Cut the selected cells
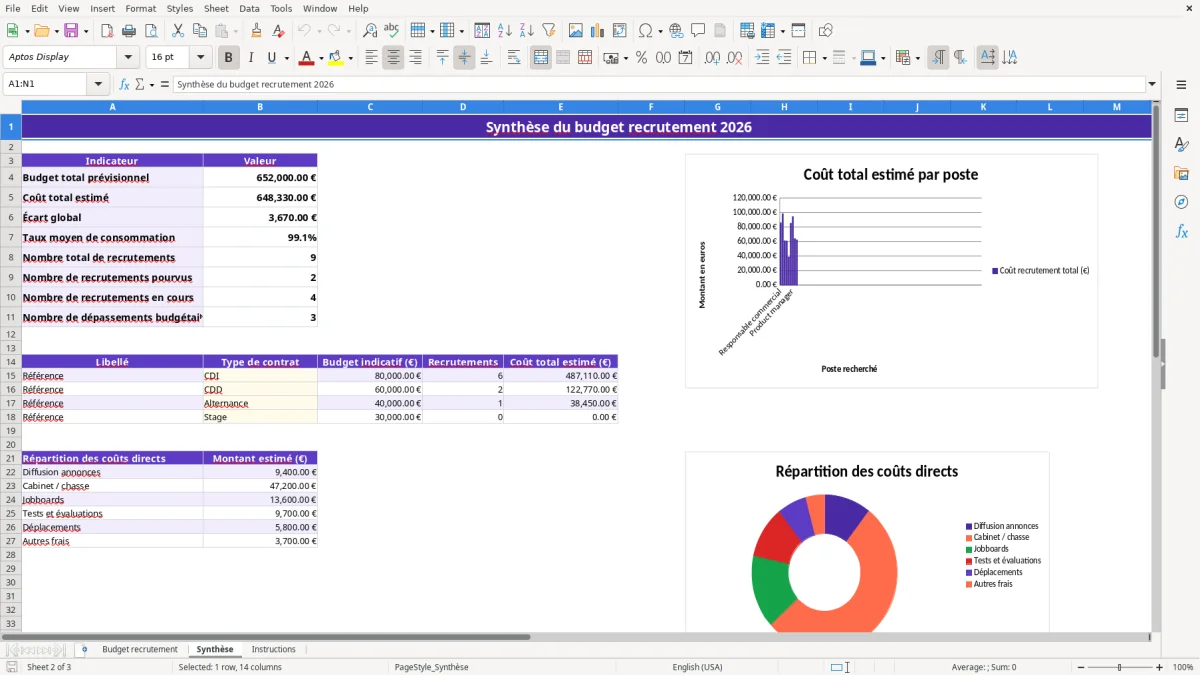1200x675 pixels. (178, 31)
